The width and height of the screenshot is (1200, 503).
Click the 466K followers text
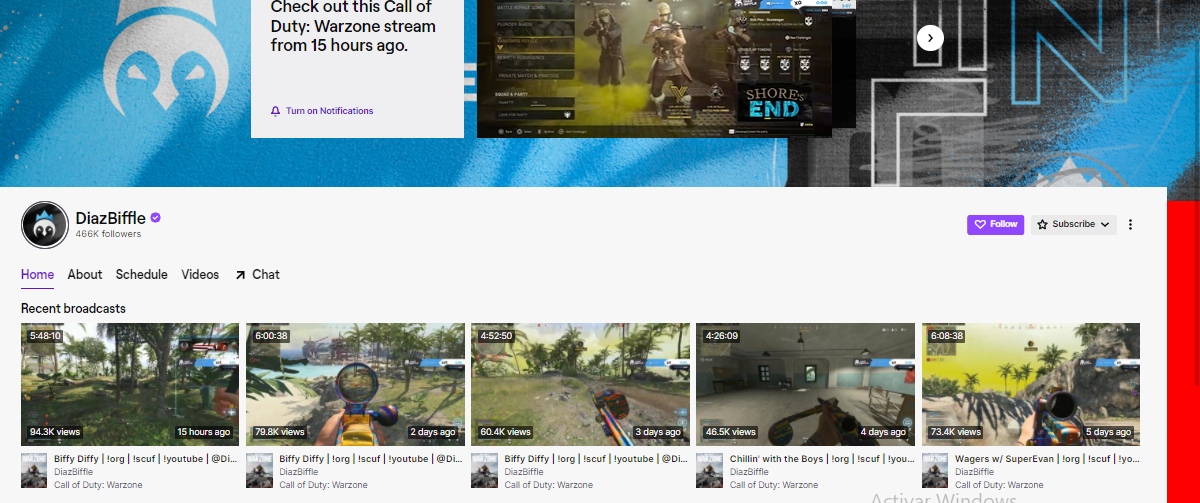[x=108, y=234]
